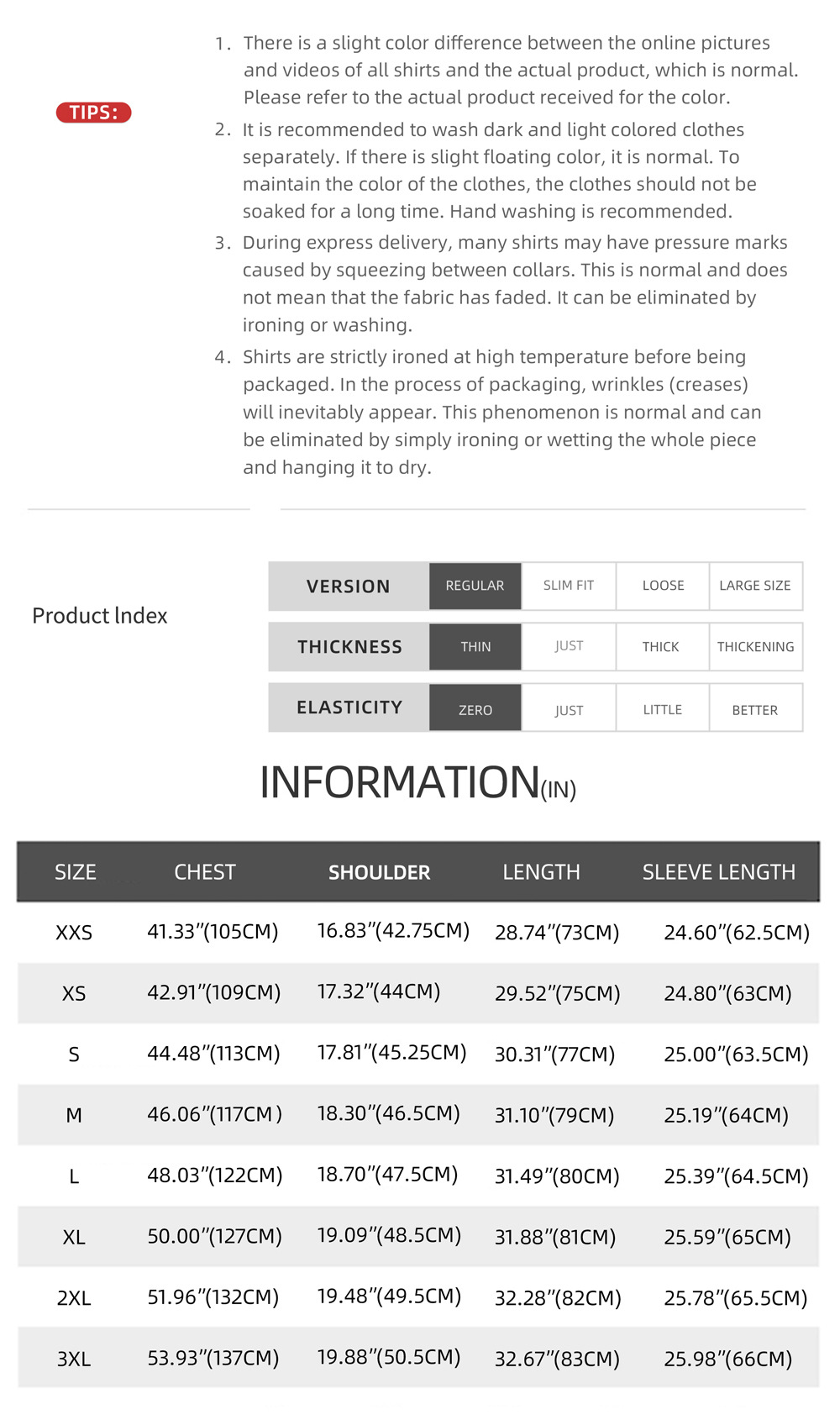Select the LITTLE elasticity option
The width and height of the screenshot is (840, 1420).
click(663, 707)
